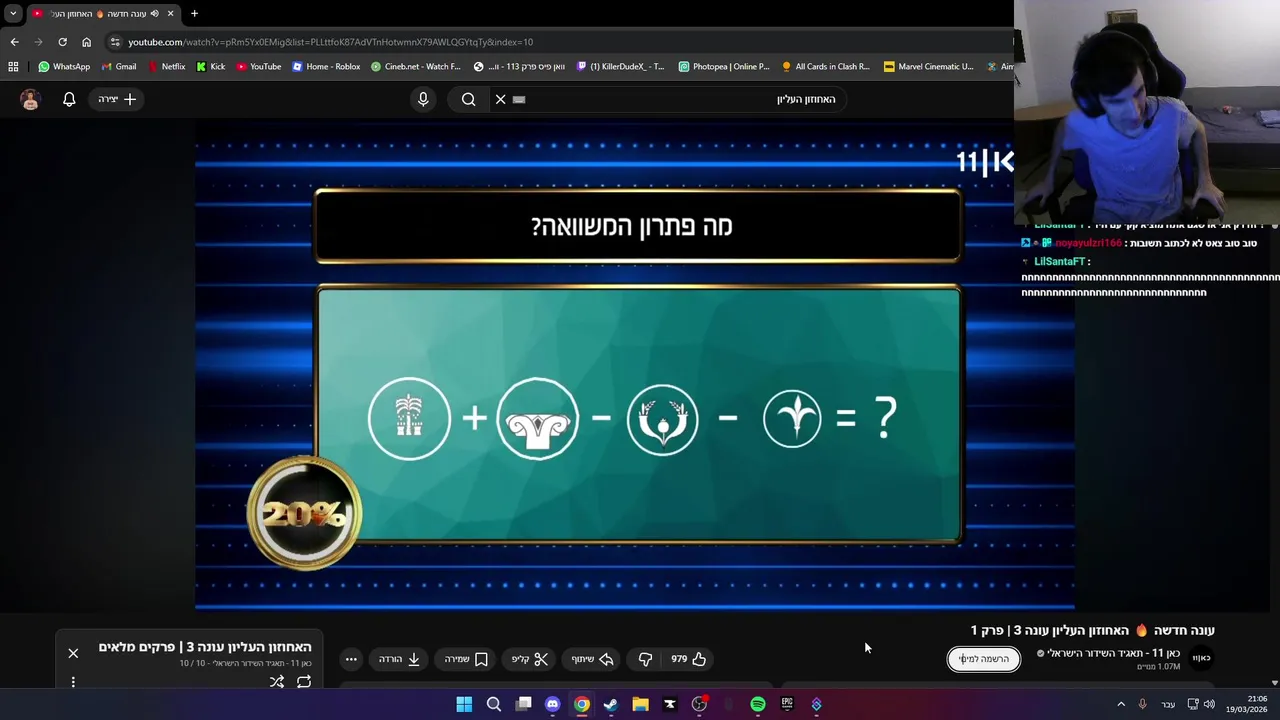
Task: Open Kick bookmark
Action: (x=210, y=67)
